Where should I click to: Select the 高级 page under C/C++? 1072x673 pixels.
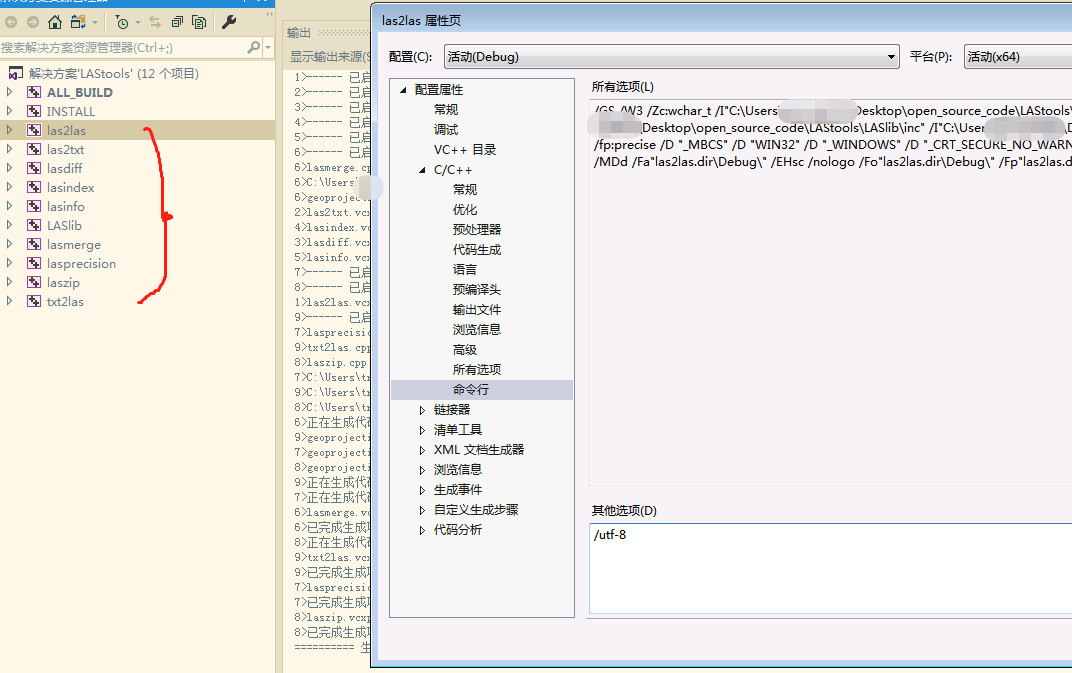click(465, 349)
